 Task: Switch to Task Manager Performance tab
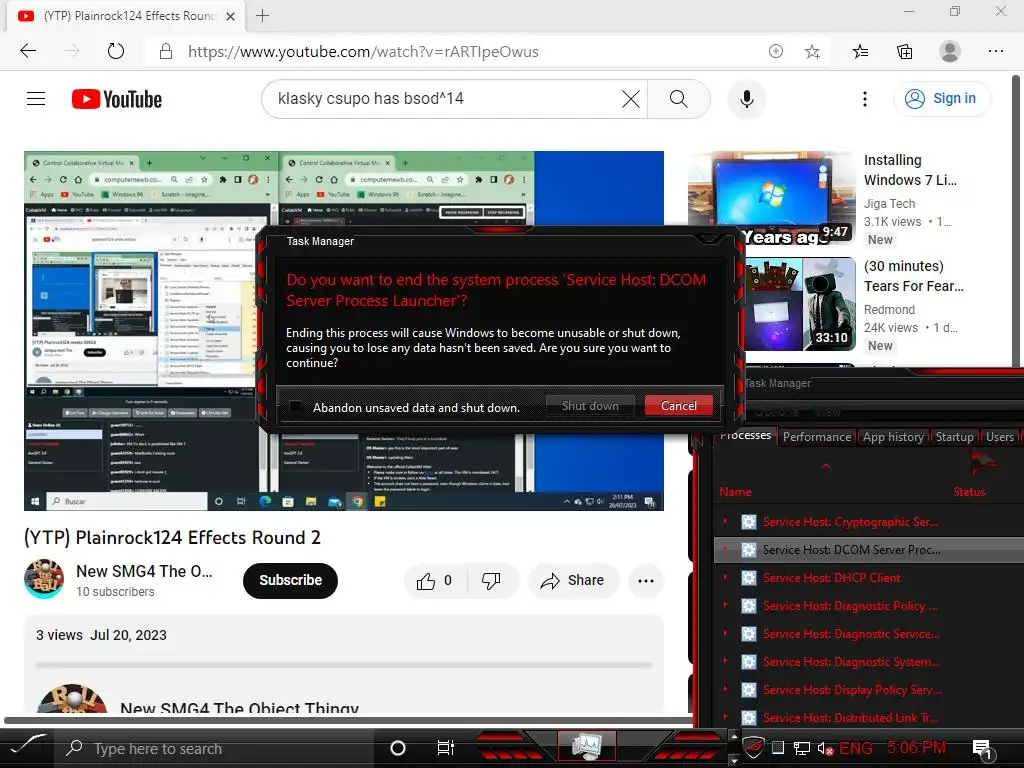tap(817, 437)
